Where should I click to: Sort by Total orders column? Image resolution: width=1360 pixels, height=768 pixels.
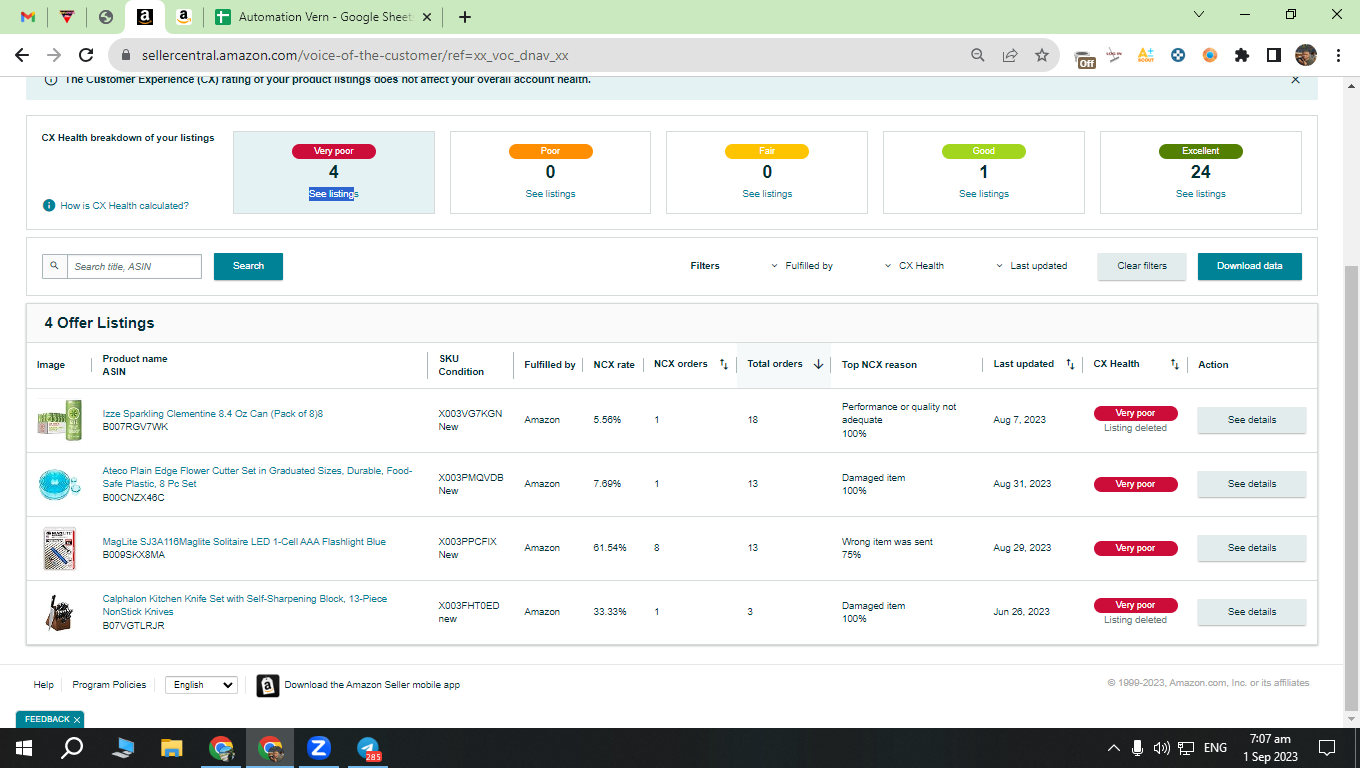[818, 364]
